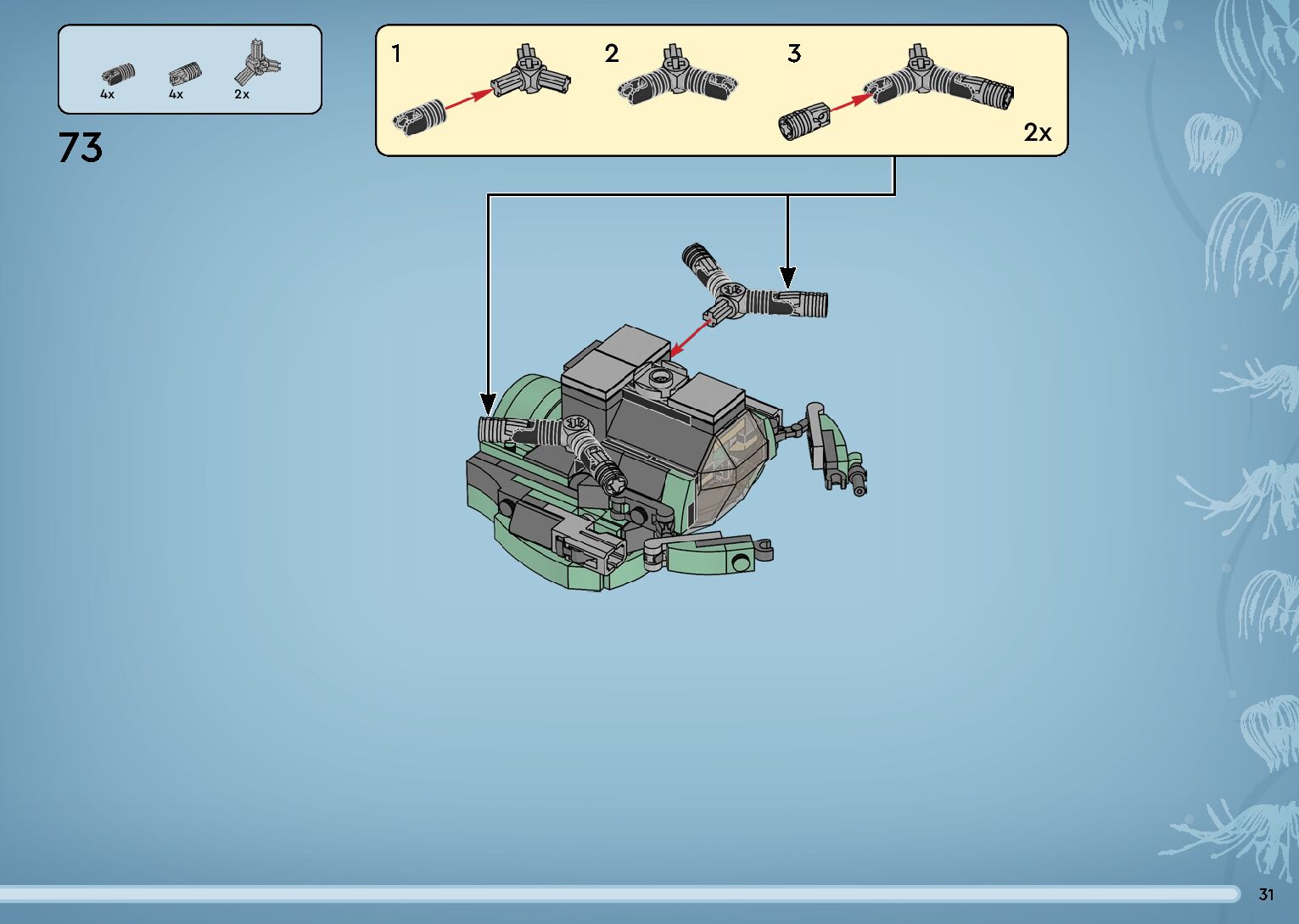Click the black arrowhead pointing at the floating rotor
Image resolution: width=1299 pixels, height=924 pixels.
click(x=787, y=277)
